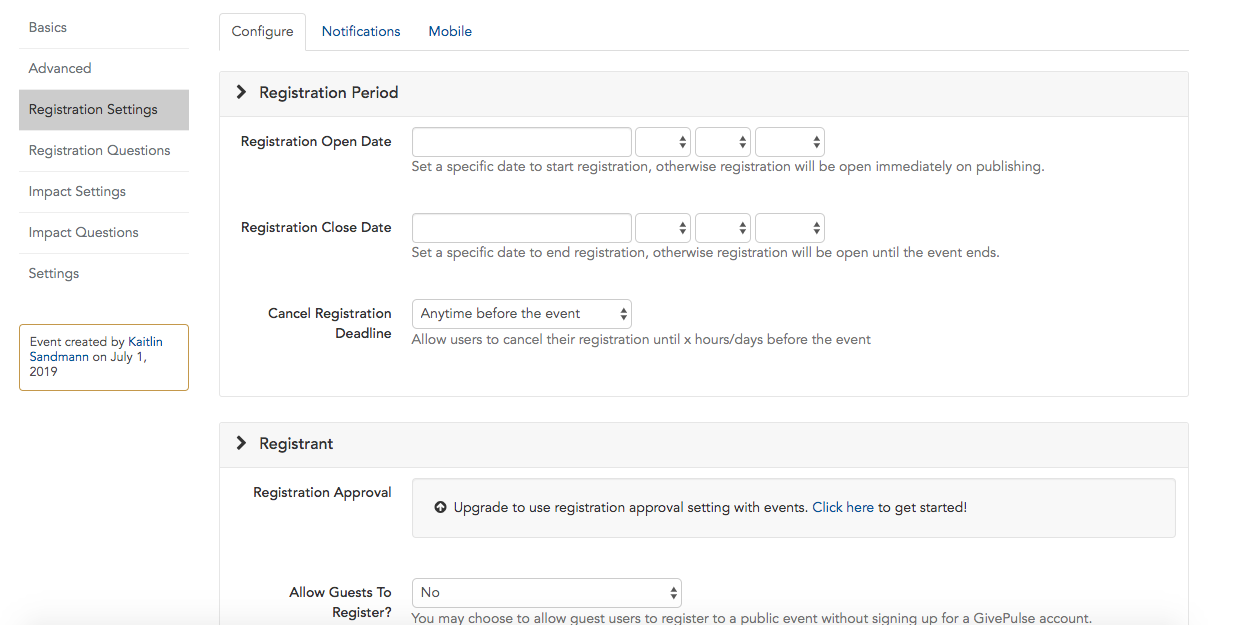Select Registration Settings in the sidebar

[x=104, y=109]
